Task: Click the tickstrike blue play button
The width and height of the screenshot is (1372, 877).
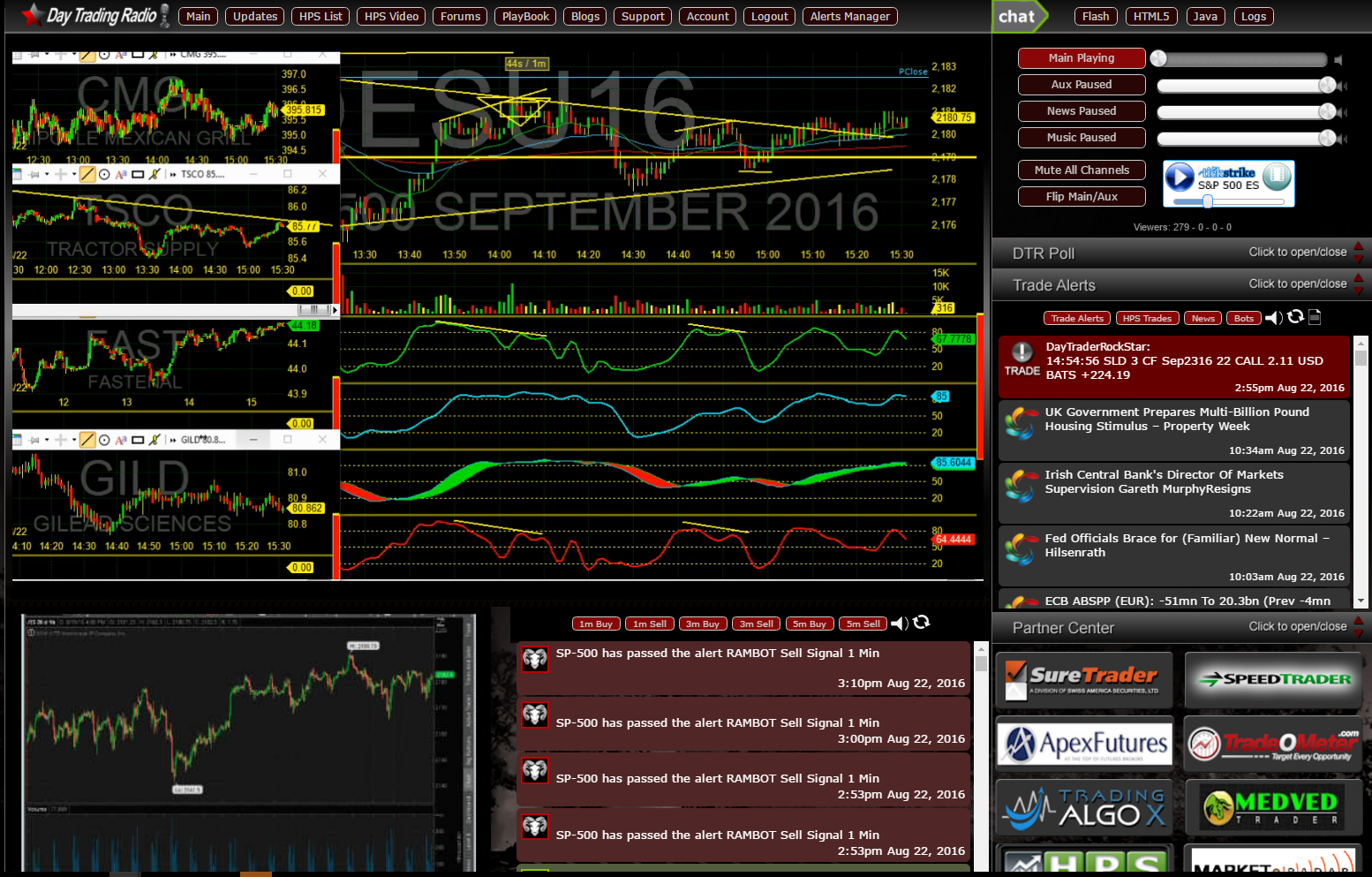Action: click(1180, 178)
